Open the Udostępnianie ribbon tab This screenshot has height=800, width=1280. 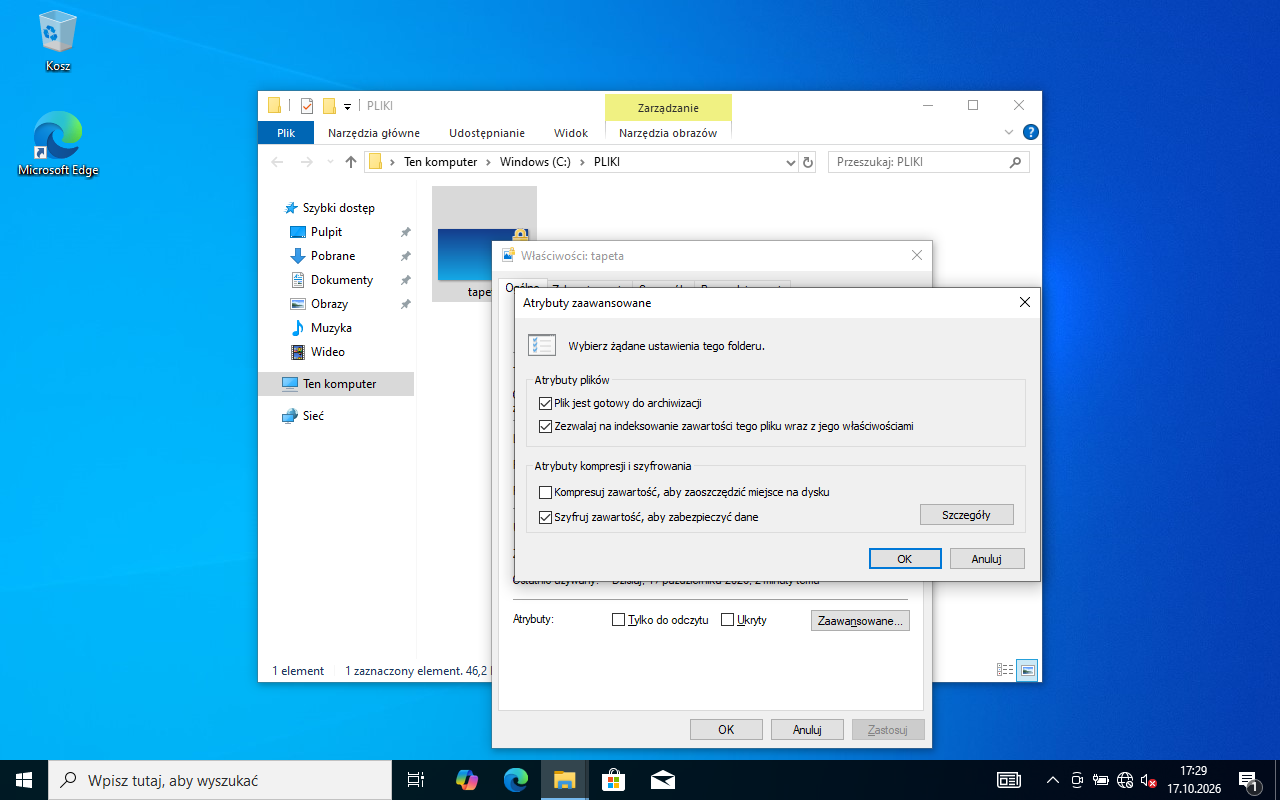[x=487, y=133]
